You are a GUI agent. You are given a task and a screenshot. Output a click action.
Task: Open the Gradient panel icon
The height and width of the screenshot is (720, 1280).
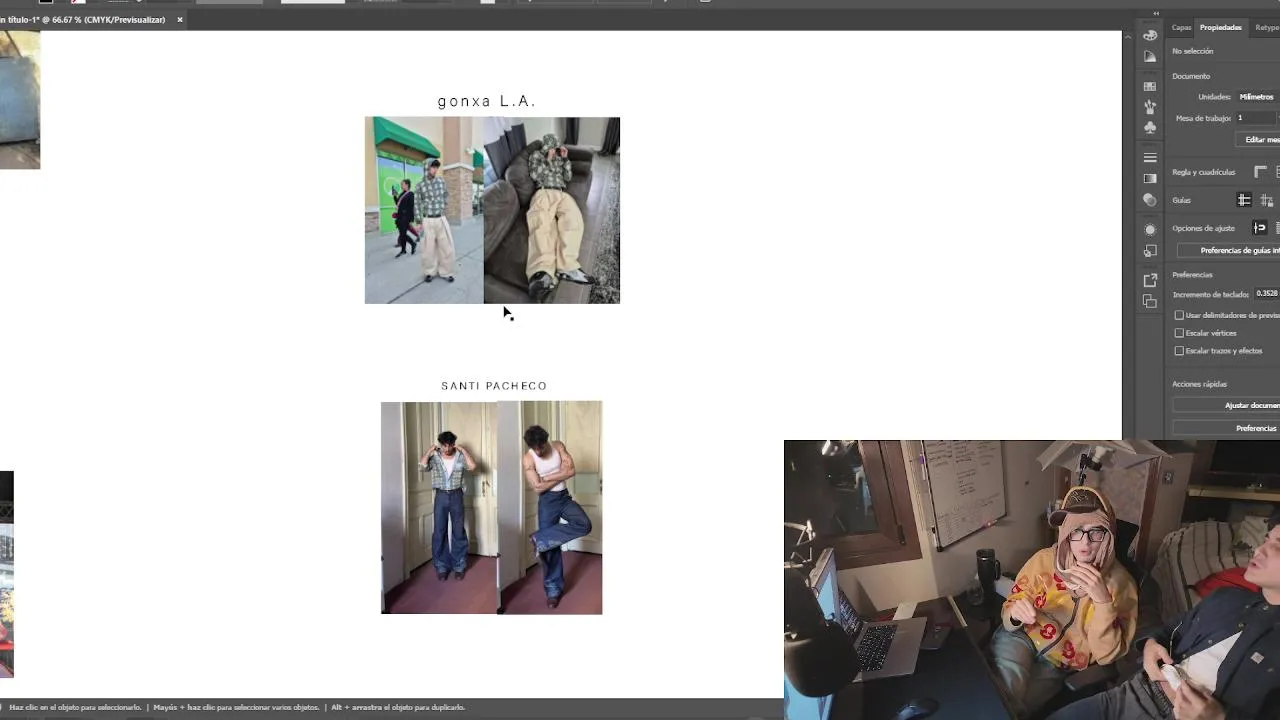pyautogui.click(x=1150, y=178)
